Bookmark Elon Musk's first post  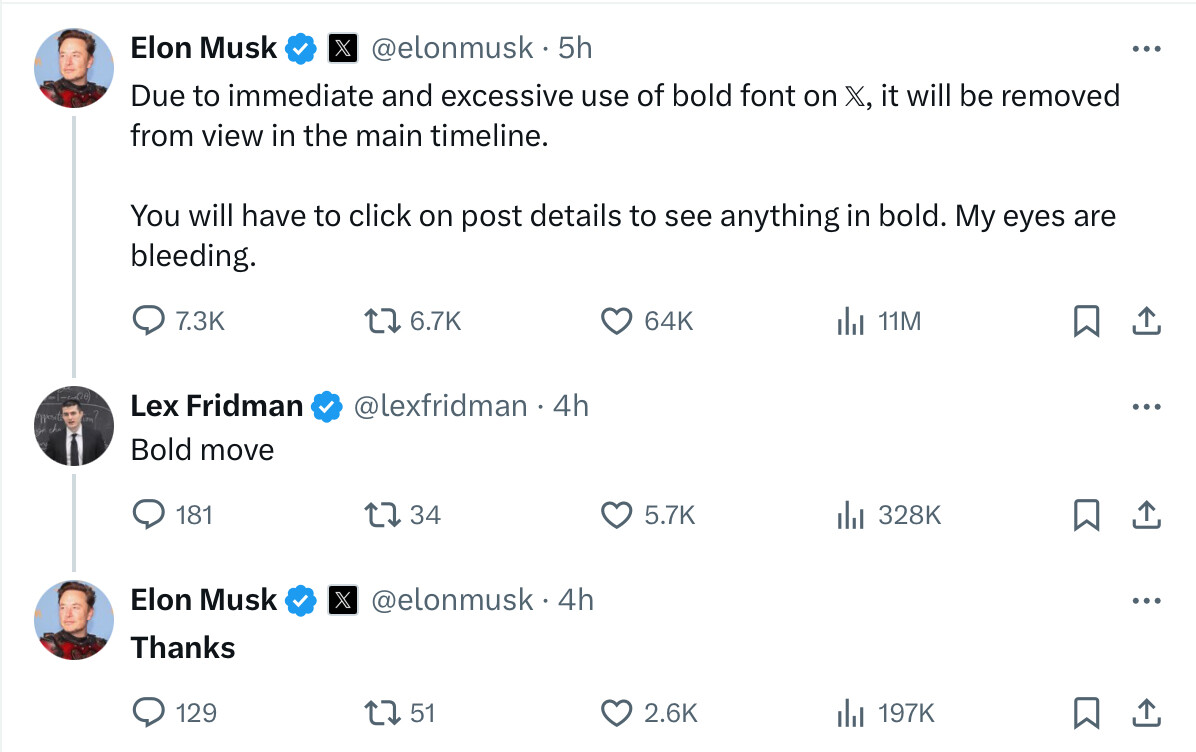click(x=1086, y=320)
